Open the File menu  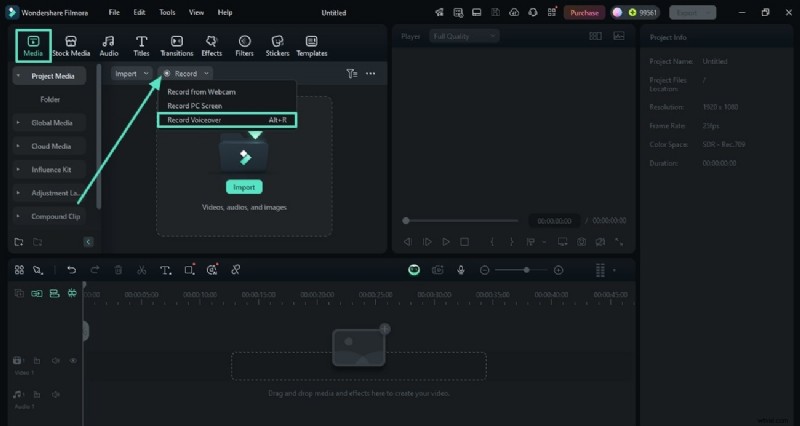click(114, 12)
